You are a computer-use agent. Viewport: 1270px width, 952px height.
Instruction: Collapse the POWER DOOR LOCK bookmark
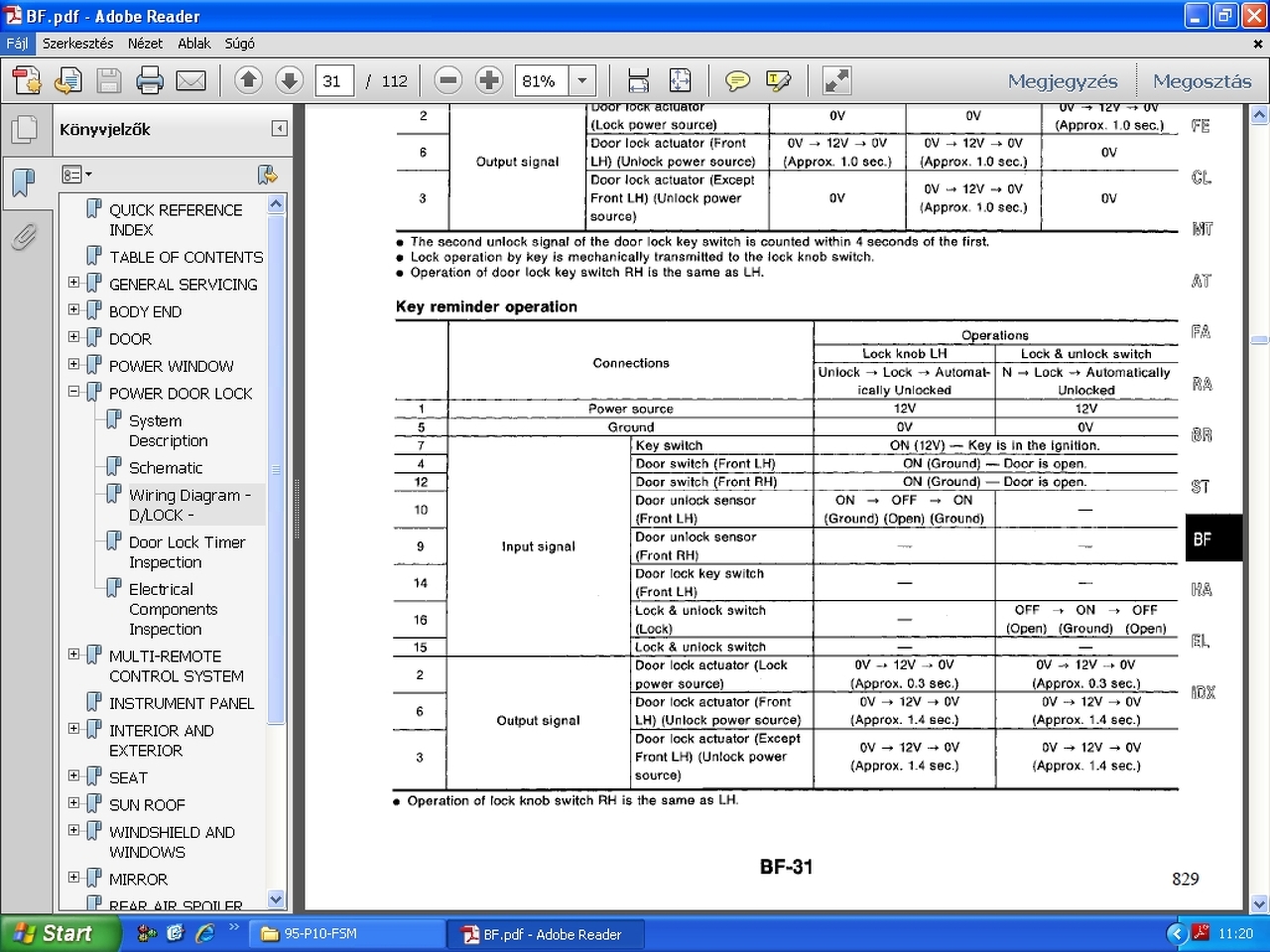[x=73, y=392]
